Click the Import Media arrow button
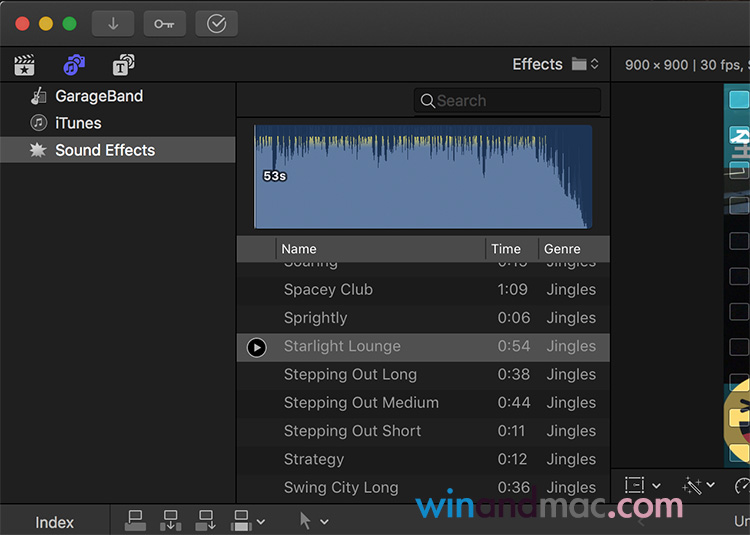This screenshot has width=750, height=535. (x=113, y=24)
